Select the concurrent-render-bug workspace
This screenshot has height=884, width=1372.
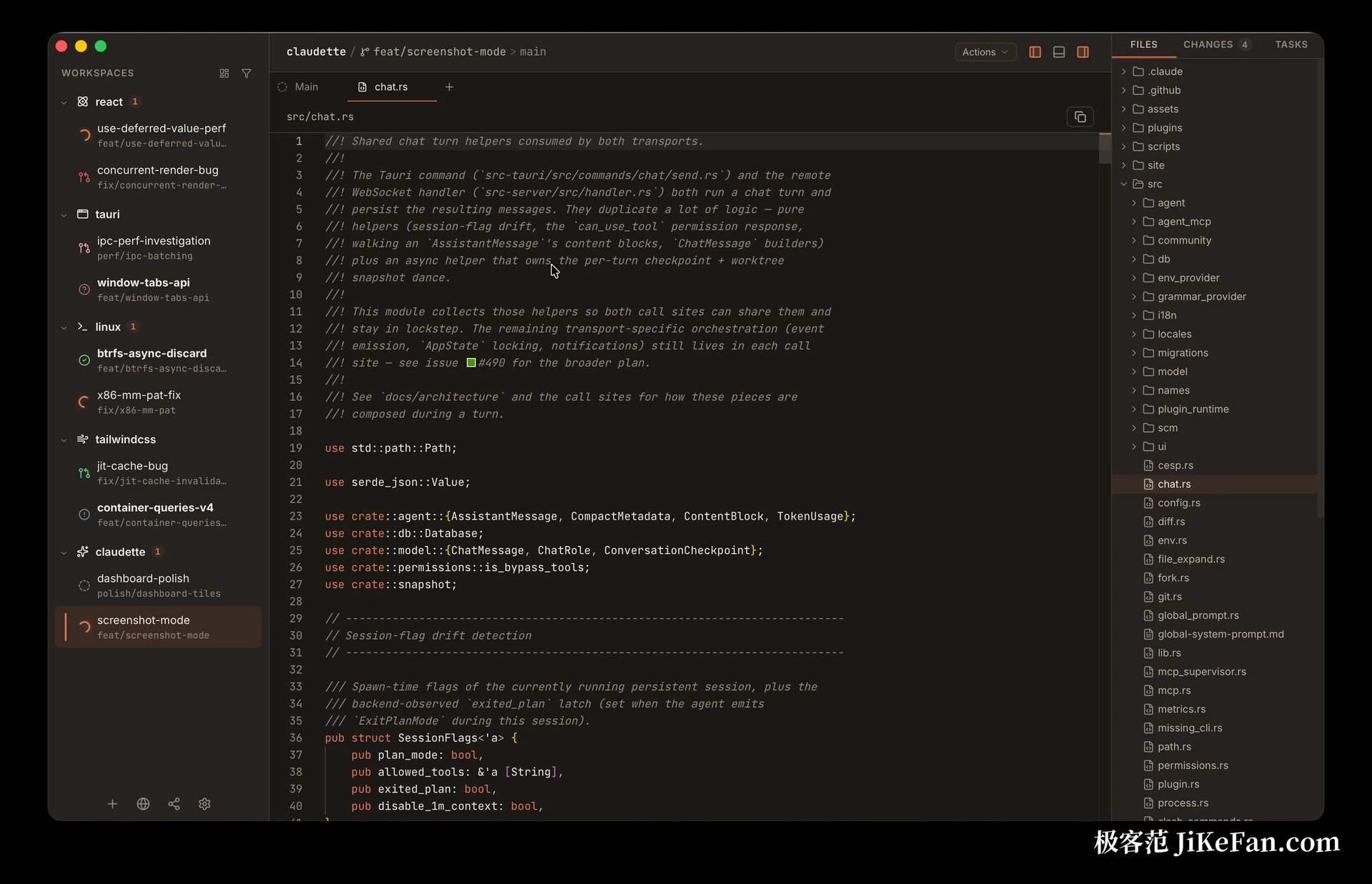click(158, 177)
